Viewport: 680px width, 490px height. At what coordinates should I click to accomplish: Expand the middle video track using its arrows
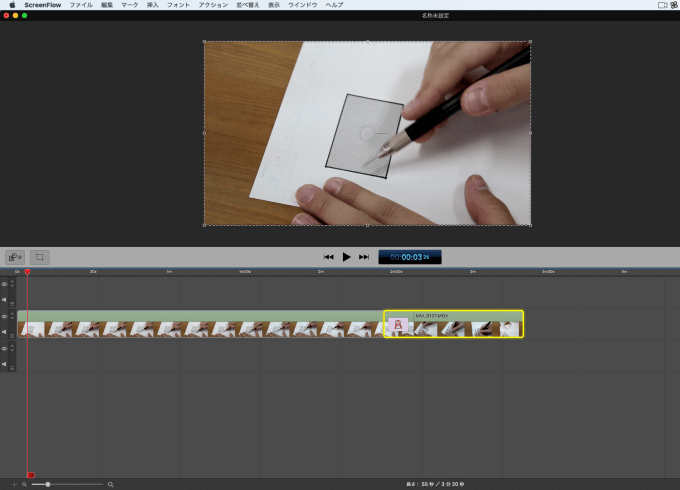[12, 315]
